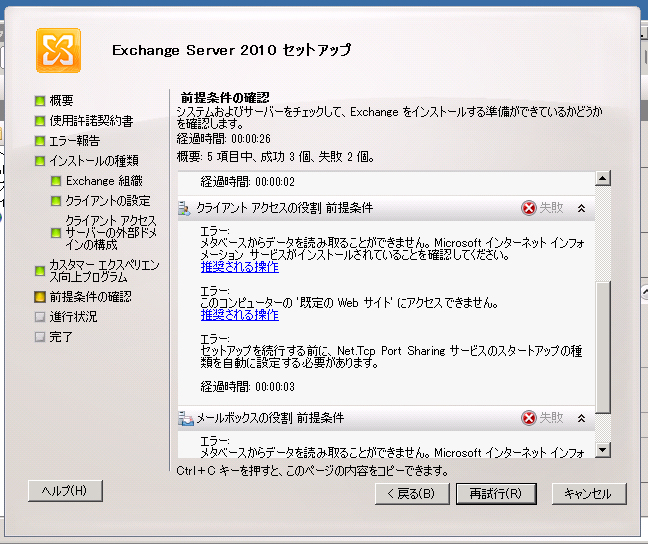Click the green indicator beside Exchange 組織
Screen dimensions: 648x544
tap(56, 181)
